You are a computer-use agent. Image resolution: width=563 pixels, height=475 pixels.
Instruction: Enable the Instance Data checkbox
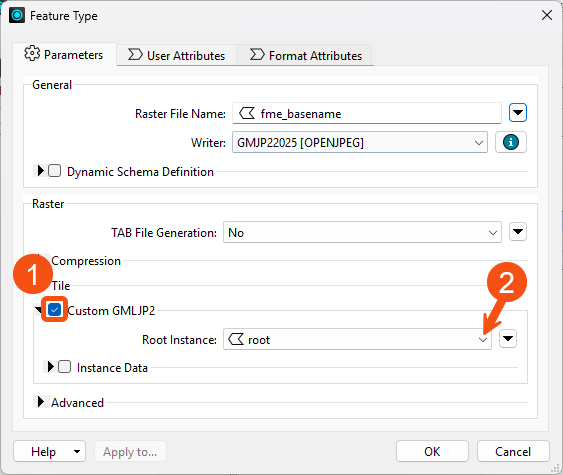click(x=64, y=367)
